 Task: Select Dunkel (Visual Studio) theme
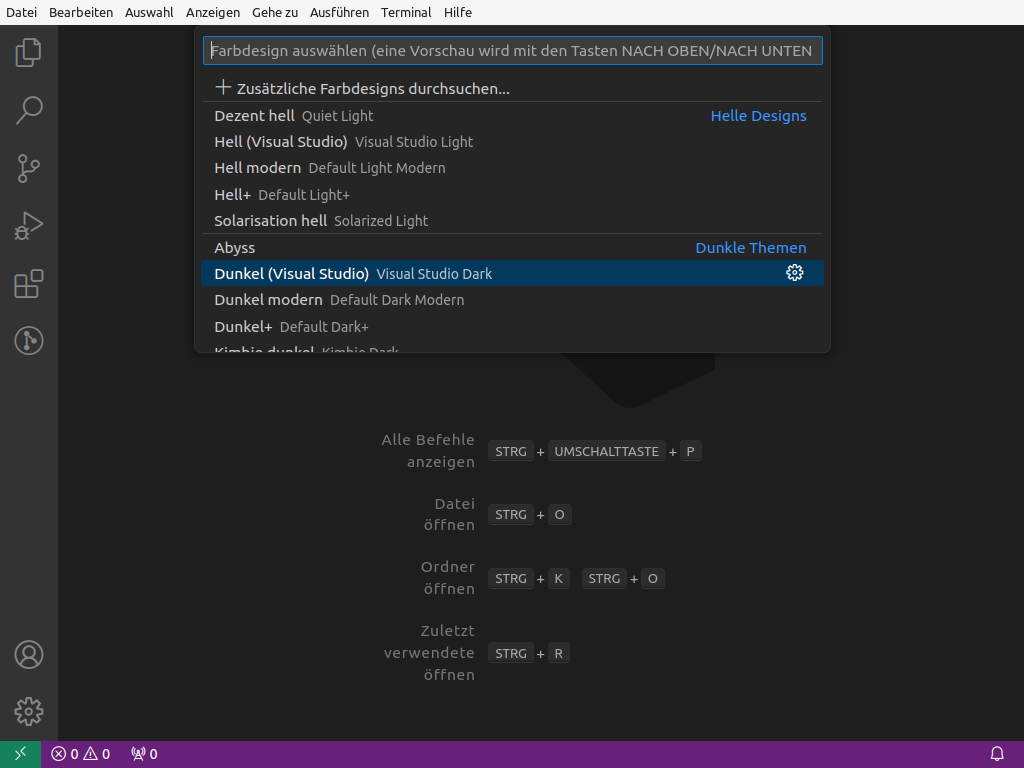pyautogui.click(x=513, y=273)
